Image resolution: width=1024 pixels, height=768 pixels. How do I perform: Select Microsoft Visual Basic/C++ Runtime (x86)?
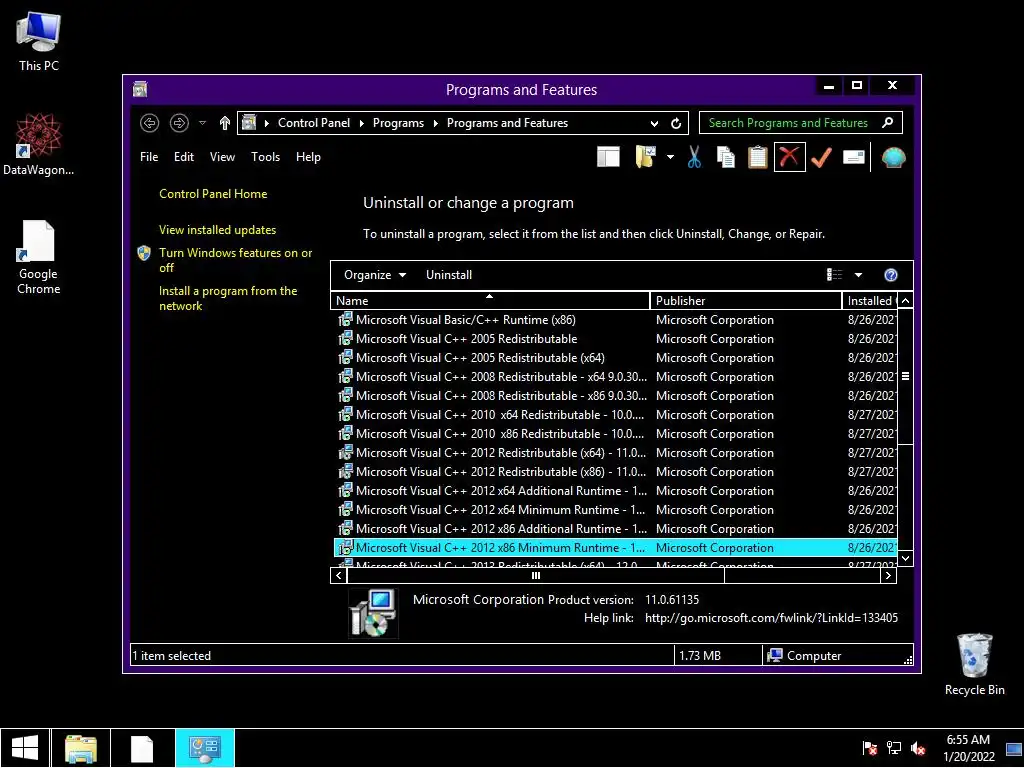point(615,320)
